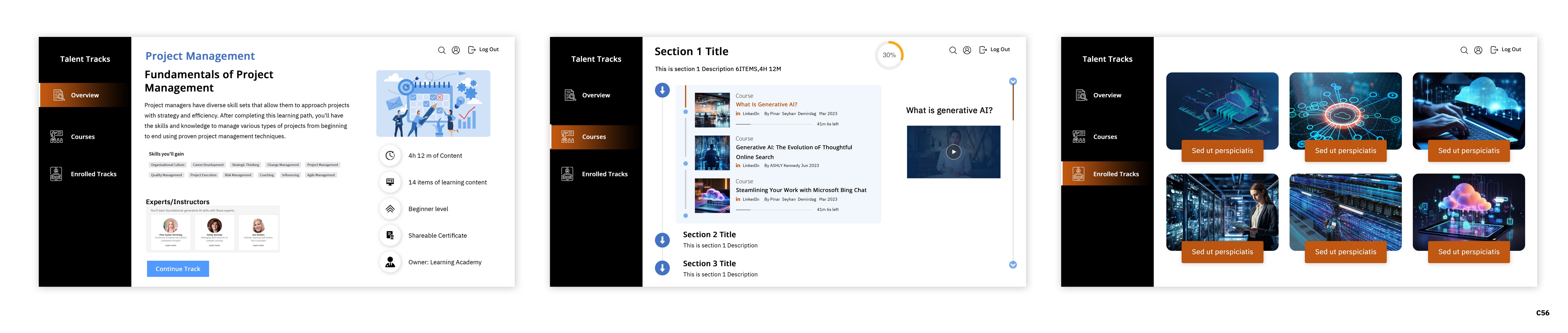Select the highlighted Overview menu label

click(x=85, y=96)
